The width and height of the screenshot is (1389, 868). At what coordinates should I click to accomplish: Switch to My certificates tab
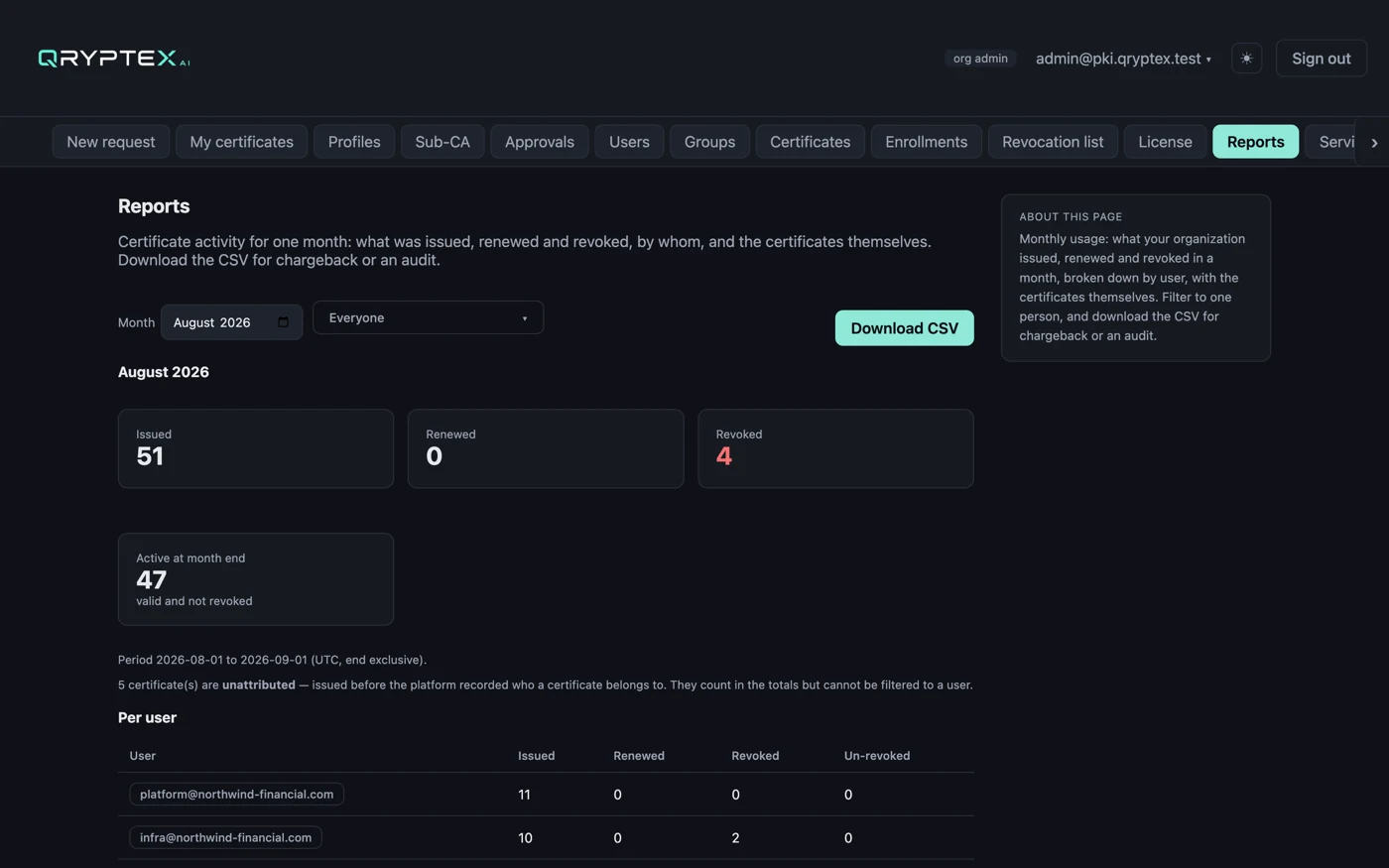coord(241,142)
